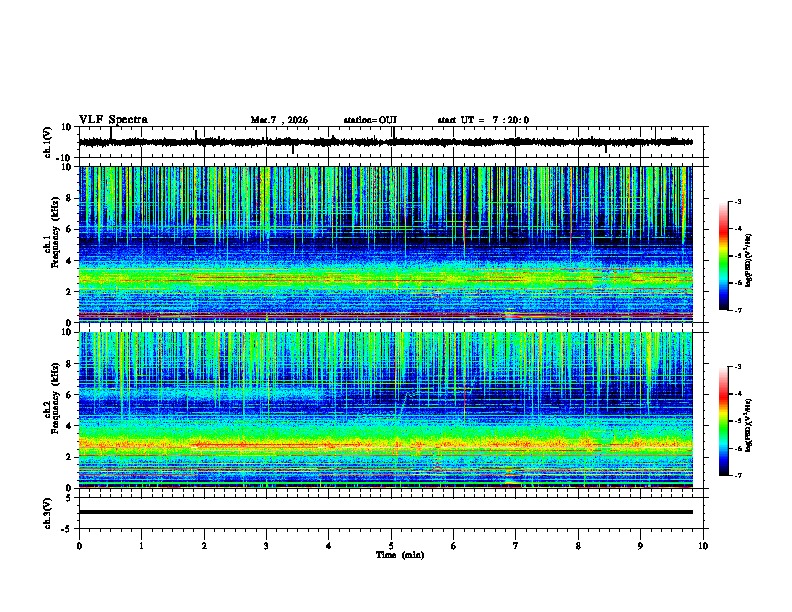Click time axis tick label "1"
This screenshot has width=792, height=612.
[x=141, y=546]
